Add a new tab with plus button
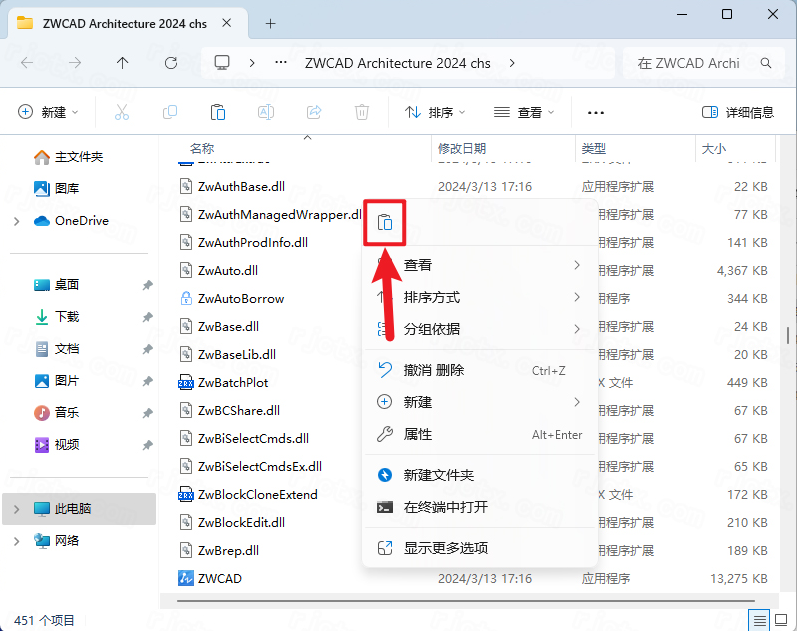This screenshot has width=797, height=631. 270,23
